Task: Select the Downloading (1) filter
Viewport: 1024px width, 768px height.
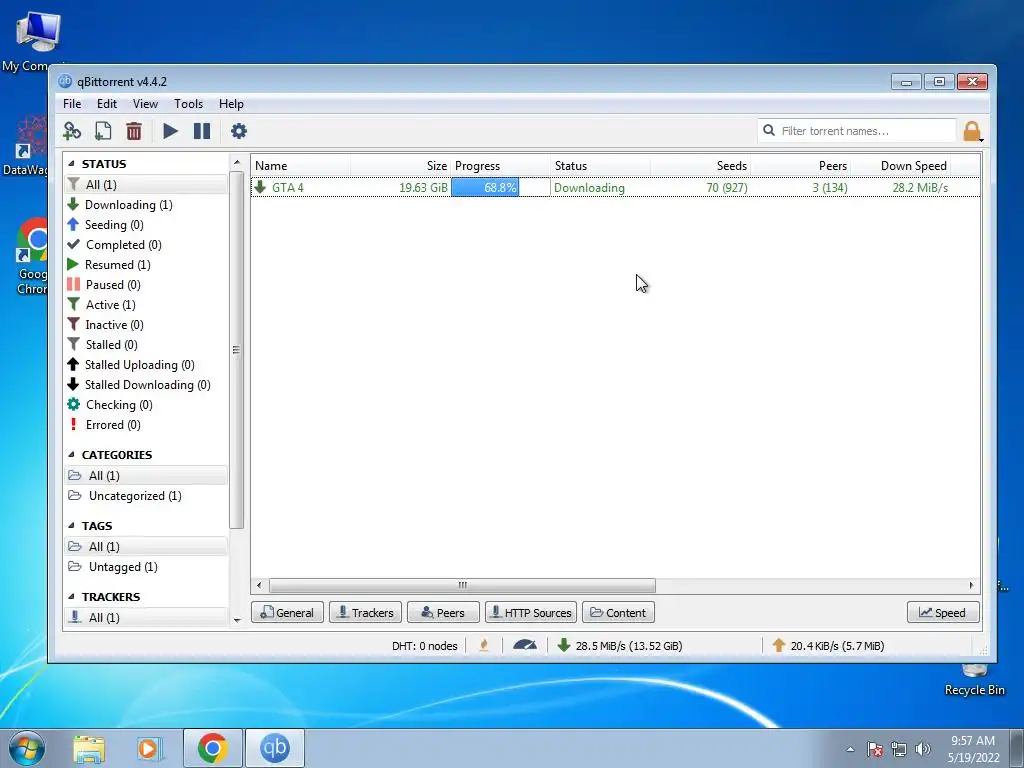Action: 146,205
